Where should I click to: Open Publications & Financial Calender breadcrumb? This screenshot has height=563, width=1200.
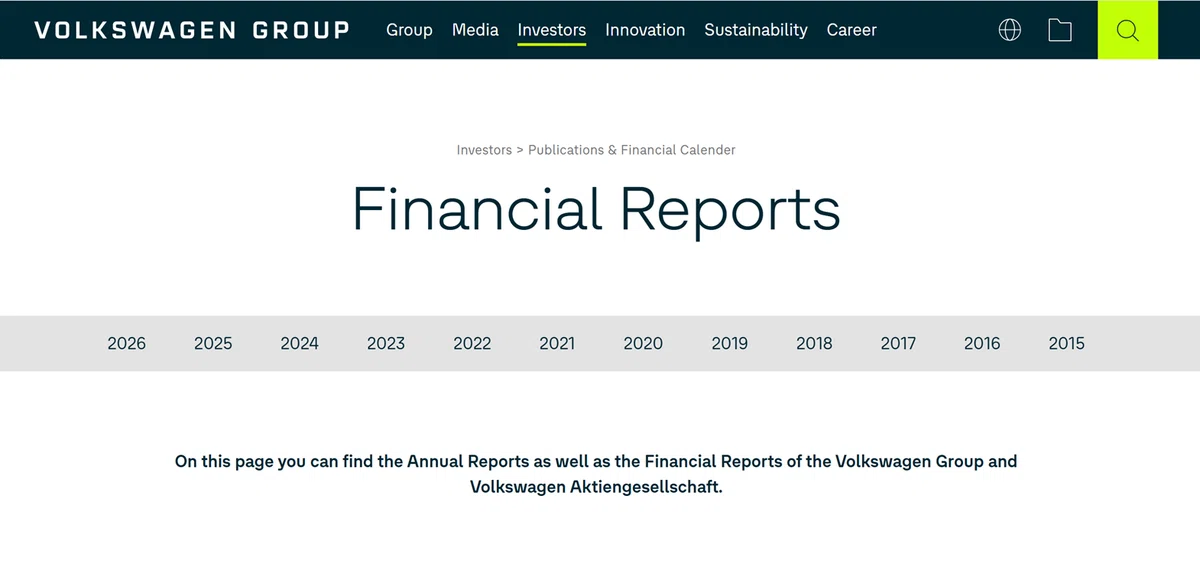[x=632, y=150]
